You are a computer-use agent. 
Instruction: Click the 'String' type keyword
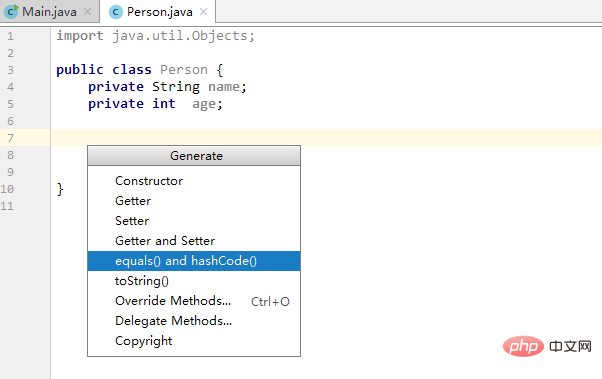pos(176,87)
